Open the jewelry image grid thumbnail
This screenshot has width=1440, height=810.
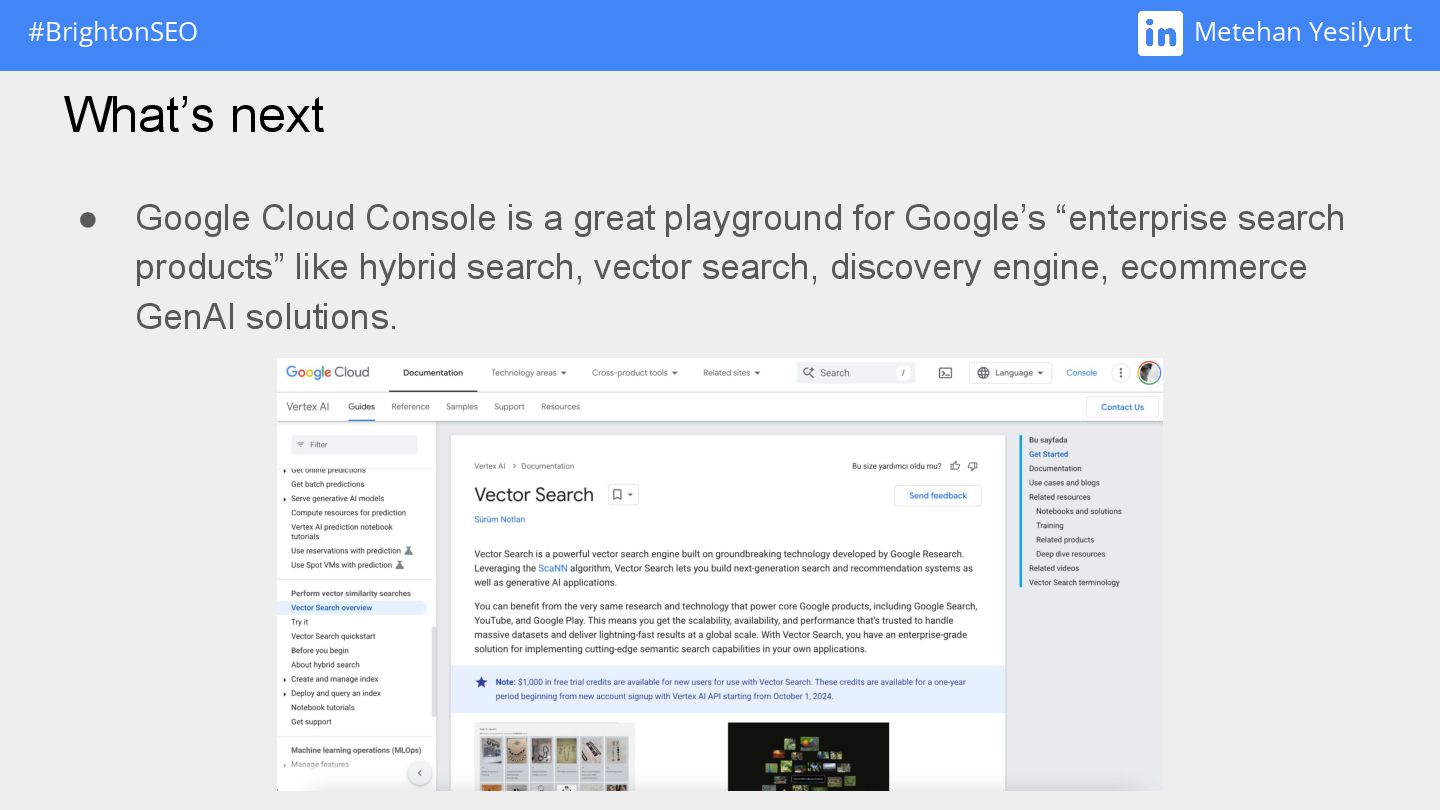(x=554, y=756)
